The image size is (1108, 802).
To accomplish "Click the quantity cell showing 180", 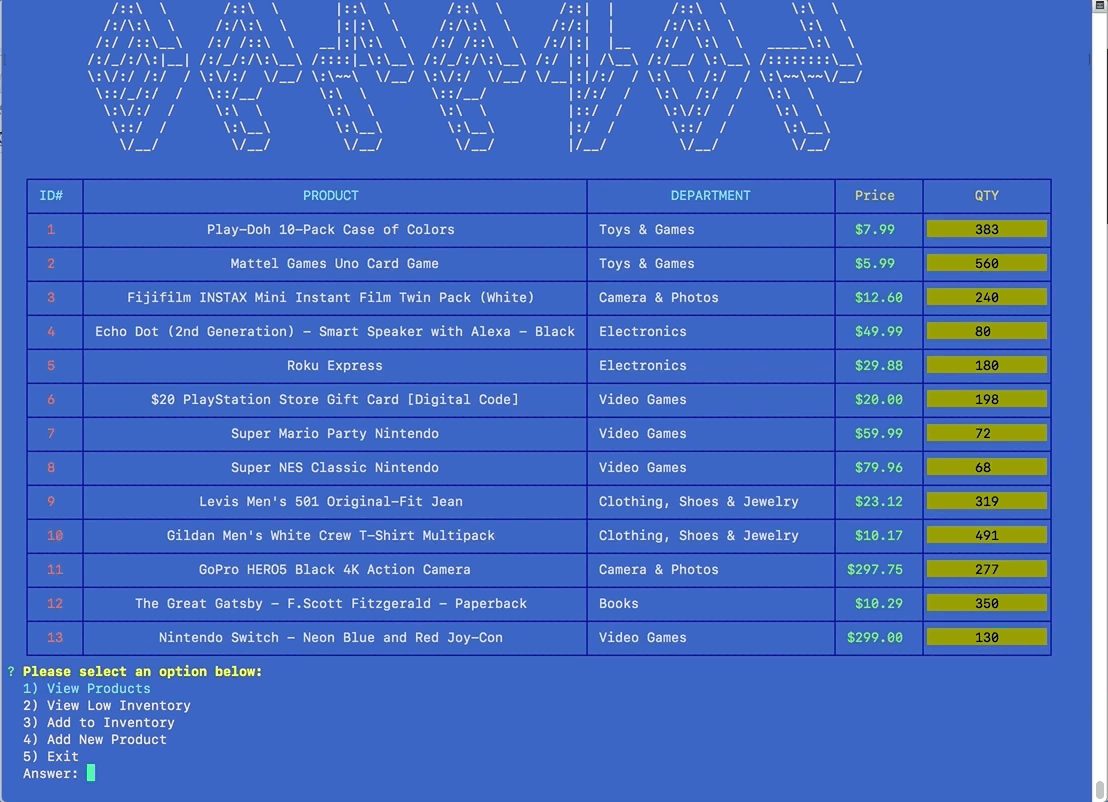I will coord(986,365).
